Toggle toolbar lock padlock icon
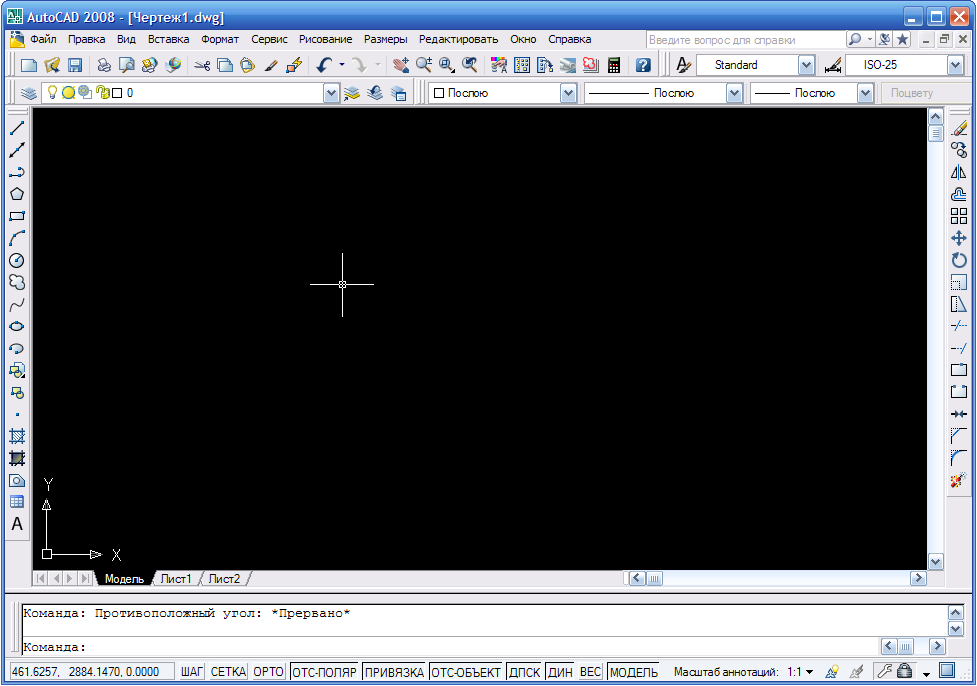 (905, 672)
